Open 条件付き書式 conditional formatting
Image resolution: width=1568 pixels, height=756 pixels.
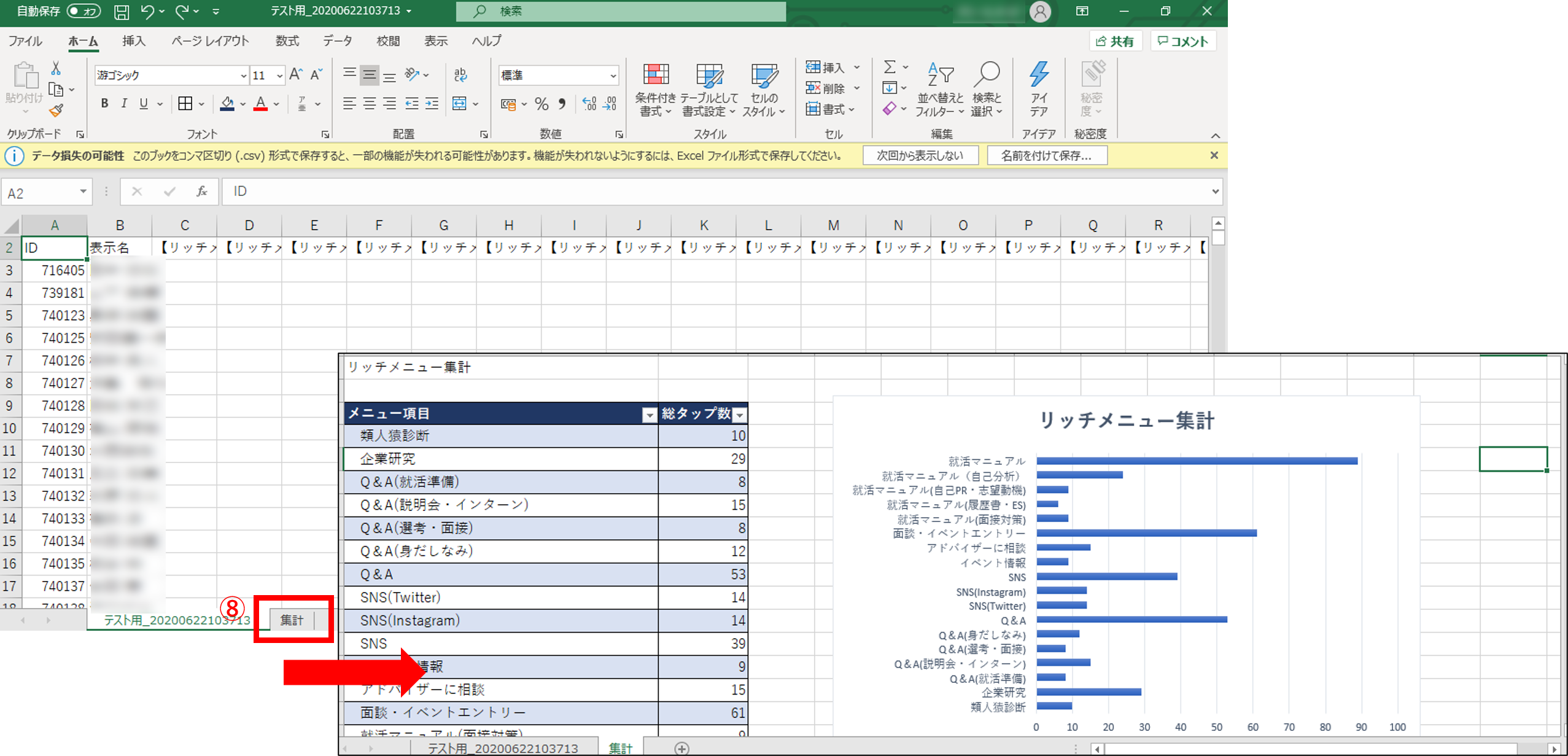pos(655,89)
